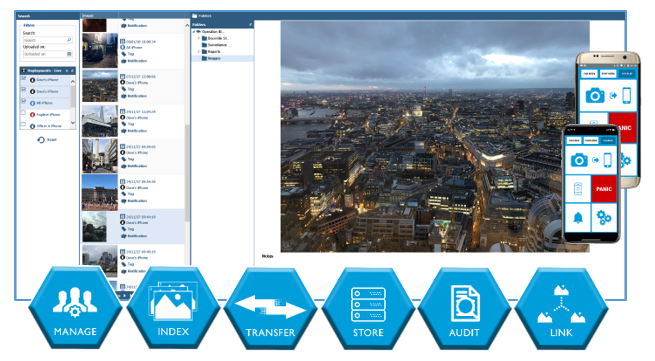Image resolution: width=655 pixels, height=361 pixels.
Task: Tap the gears settings icon on front phone
Action: click(x=604, y=218)
